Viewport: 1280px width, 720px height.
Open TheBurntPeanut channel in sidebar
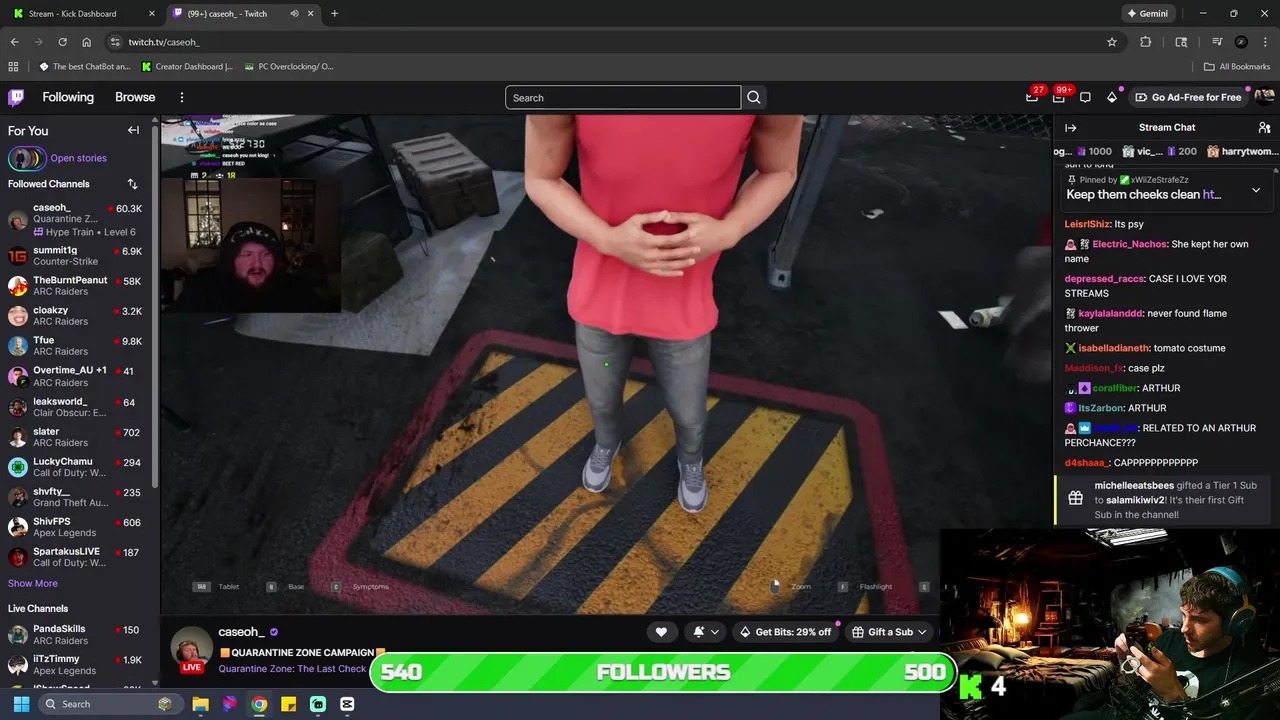click(76, 286)
